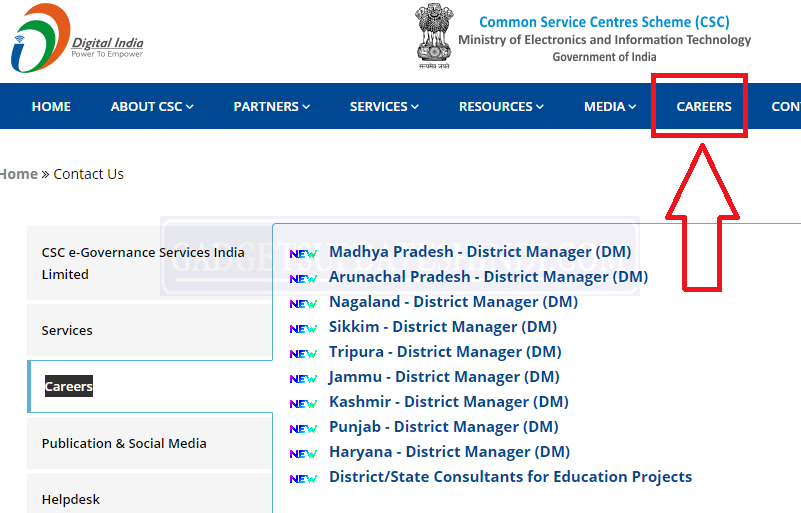This screenshot has width=801, height=513.
Task: Go to HOME in navigation bar
Action: 51,106
